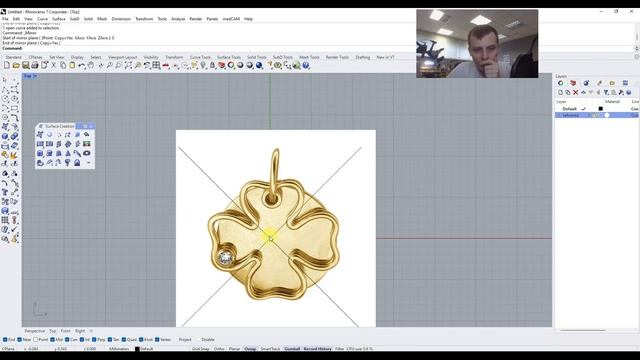
Task: Select the Default layer row
Action: [596, 109]
